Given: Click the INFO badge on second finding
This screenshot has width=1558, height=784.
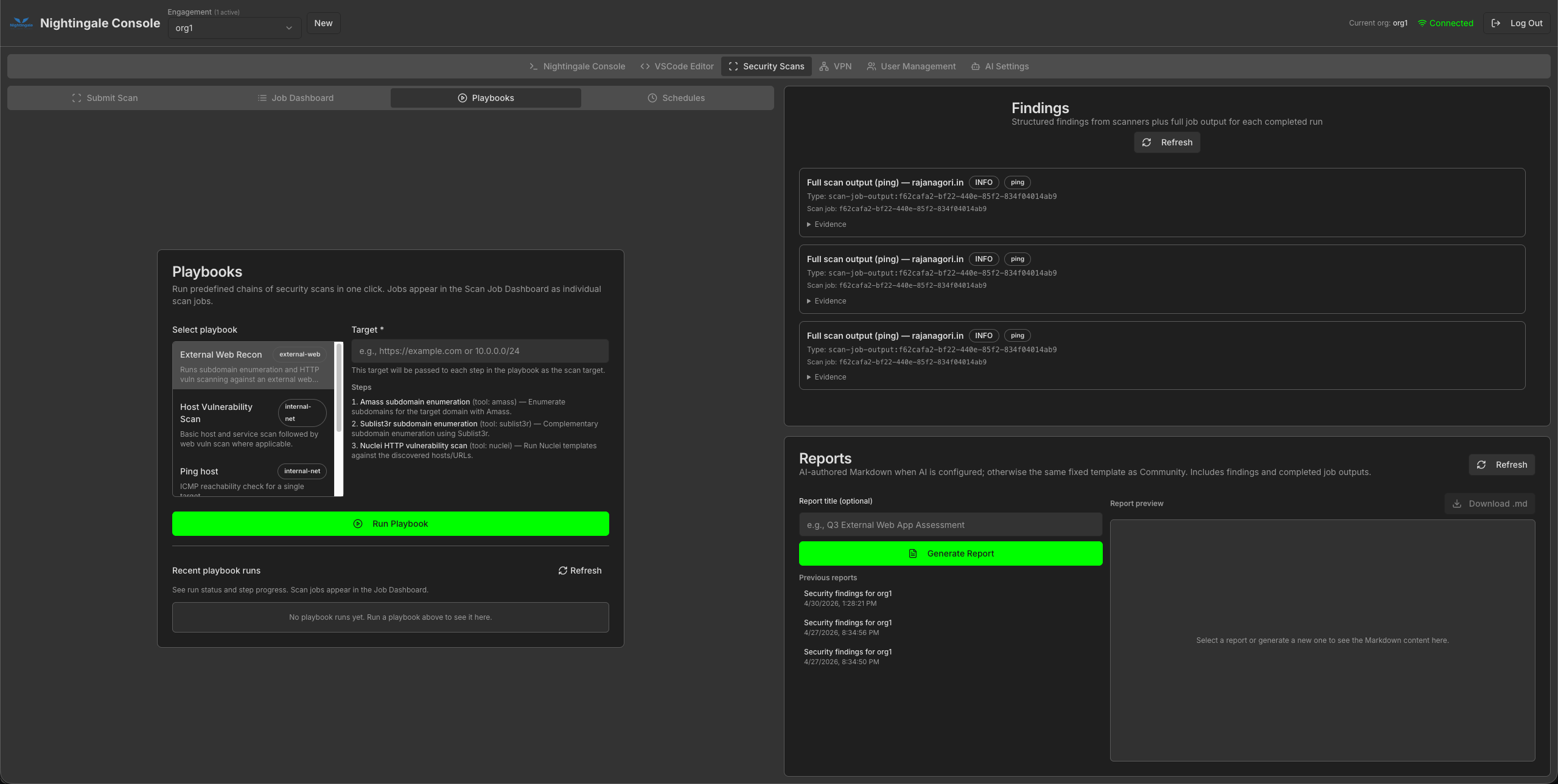Looking at the screenshot, I should coord(983,259).
